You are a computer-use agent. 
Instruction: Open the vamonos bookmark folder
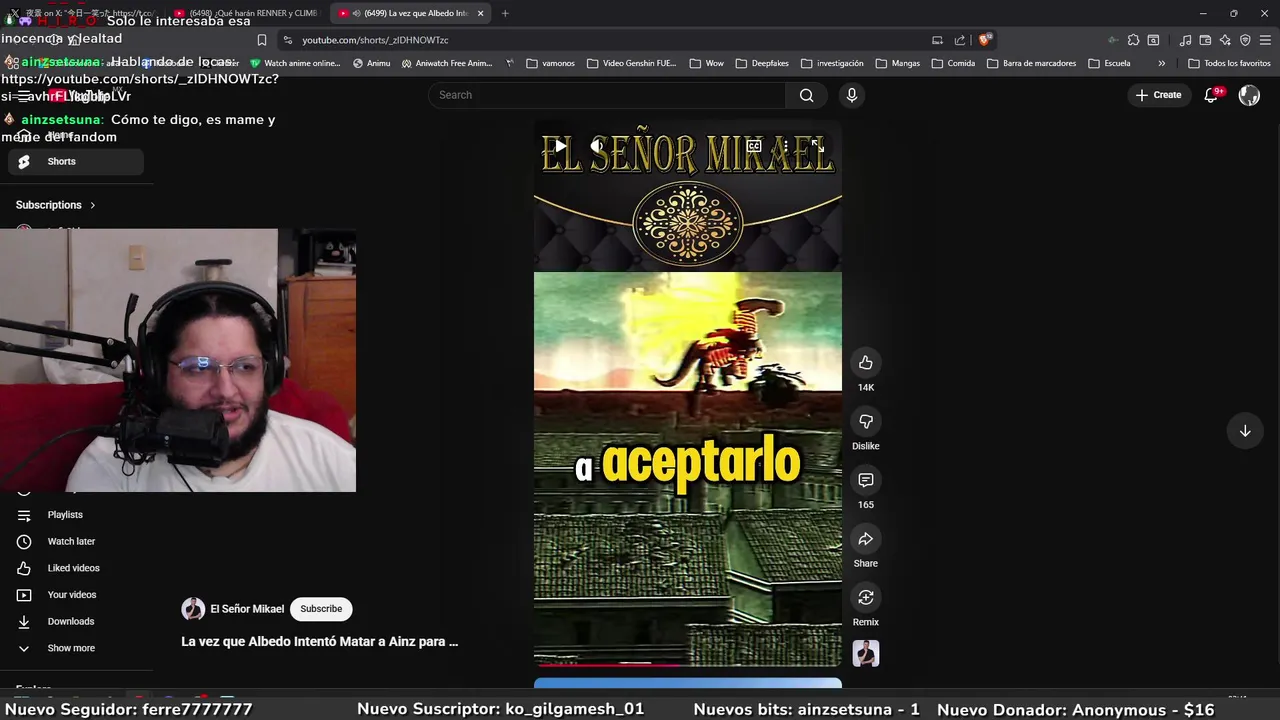click(550, 63)
